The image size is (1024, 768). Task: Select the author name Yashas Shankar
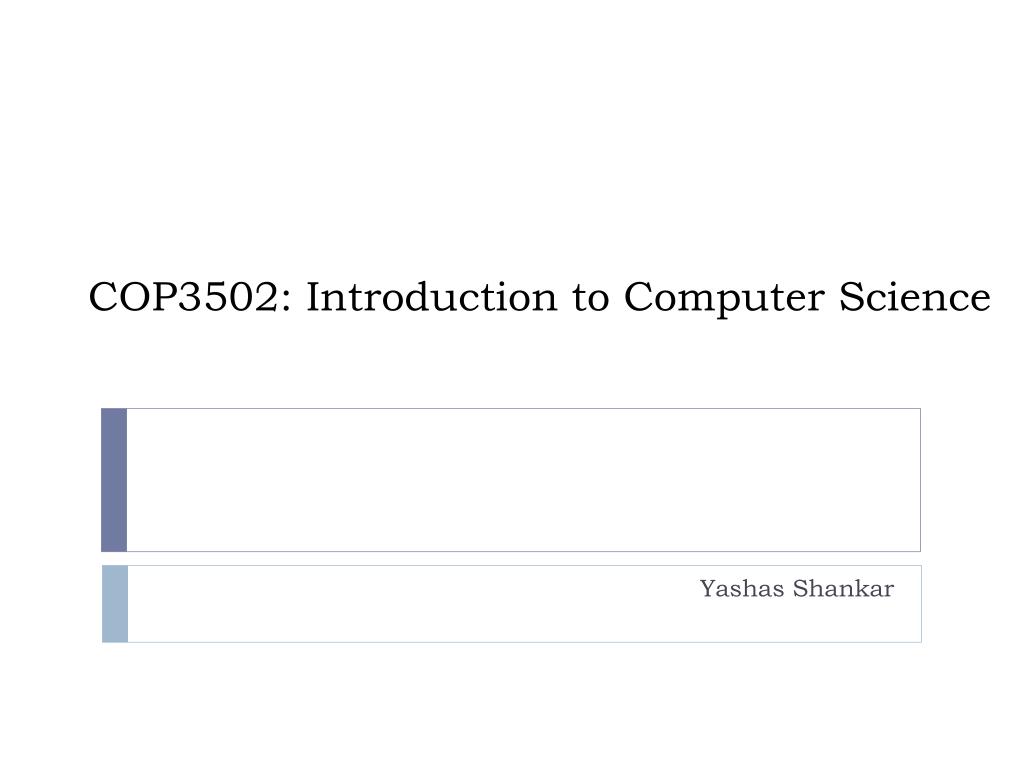tap(797, 589)
